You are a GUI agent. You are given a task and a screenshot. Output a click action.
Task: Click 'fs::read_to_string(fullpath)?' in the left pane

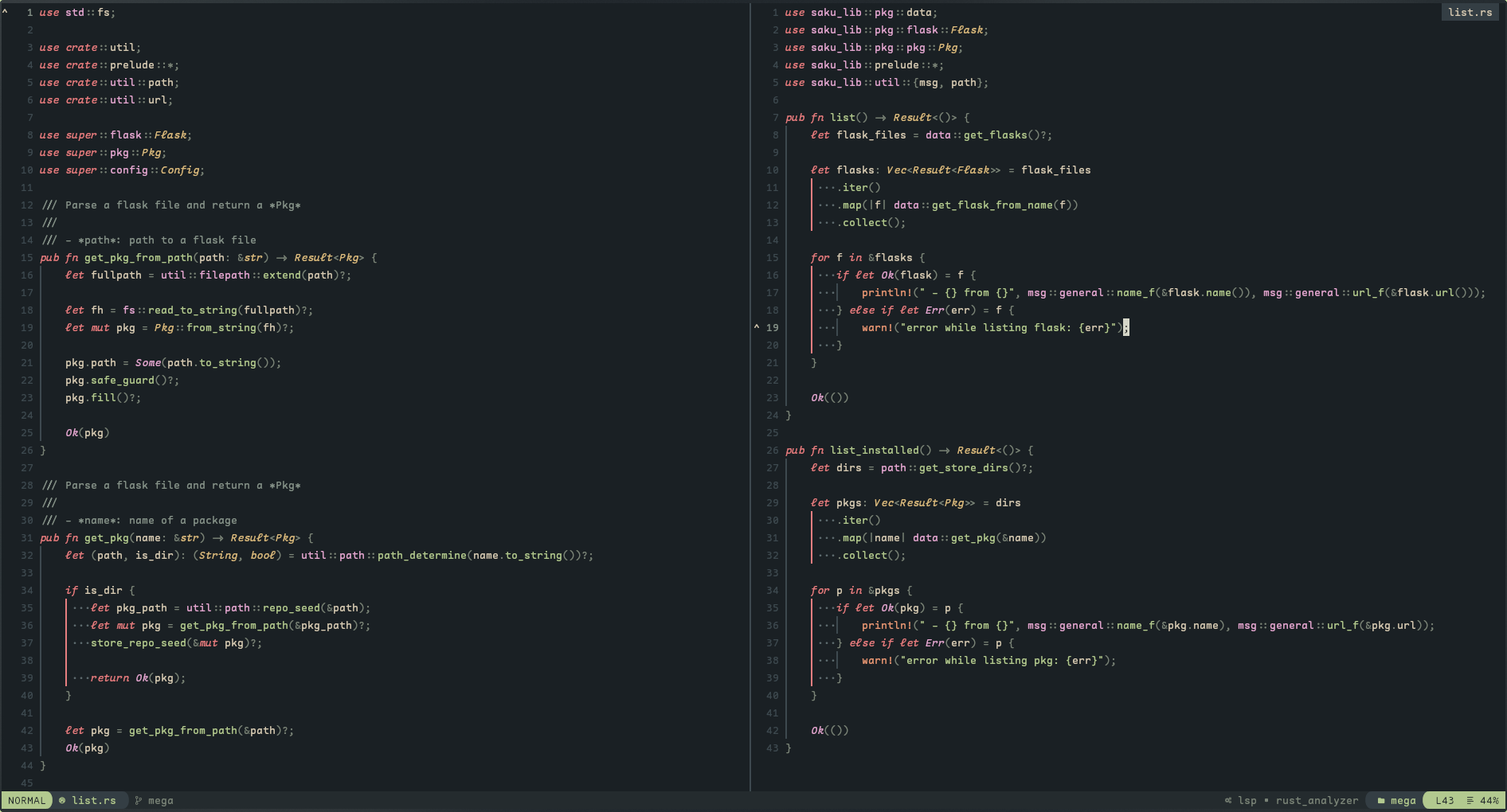point(214,310)
